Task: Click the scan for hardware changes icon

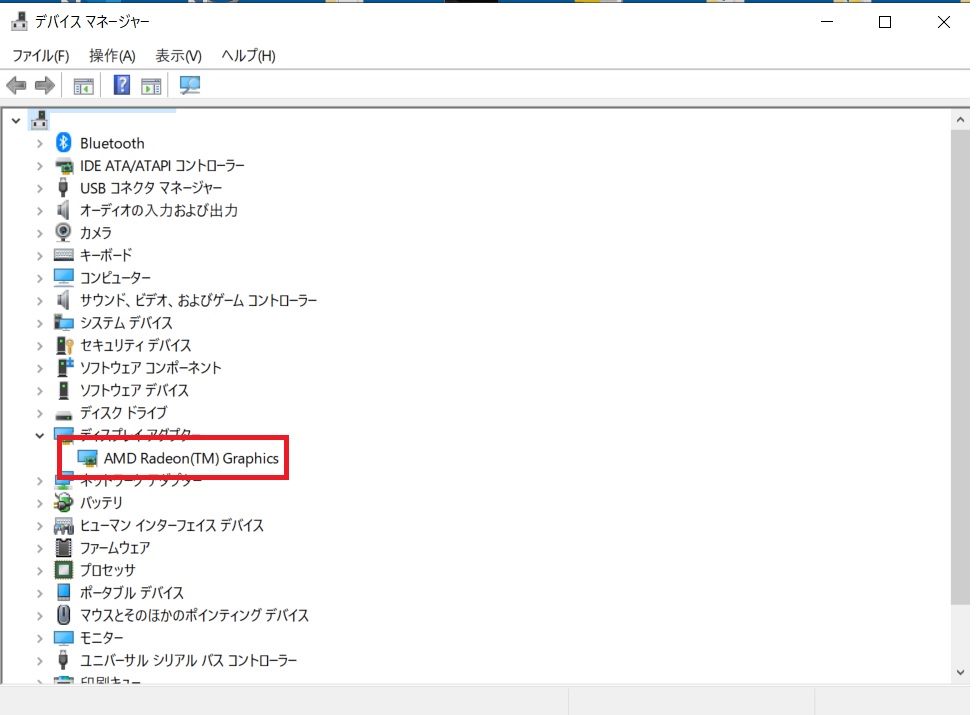Action: pos(190,85)
